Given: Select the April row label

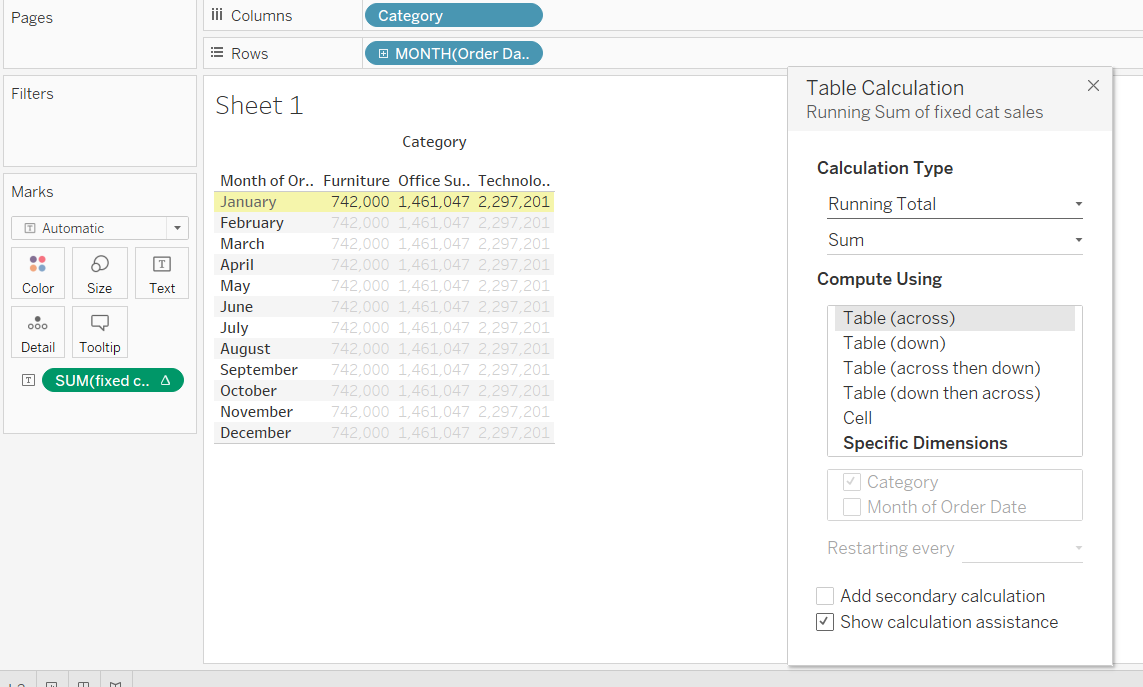Looking at the screenshot, I should tap(237, 265).
